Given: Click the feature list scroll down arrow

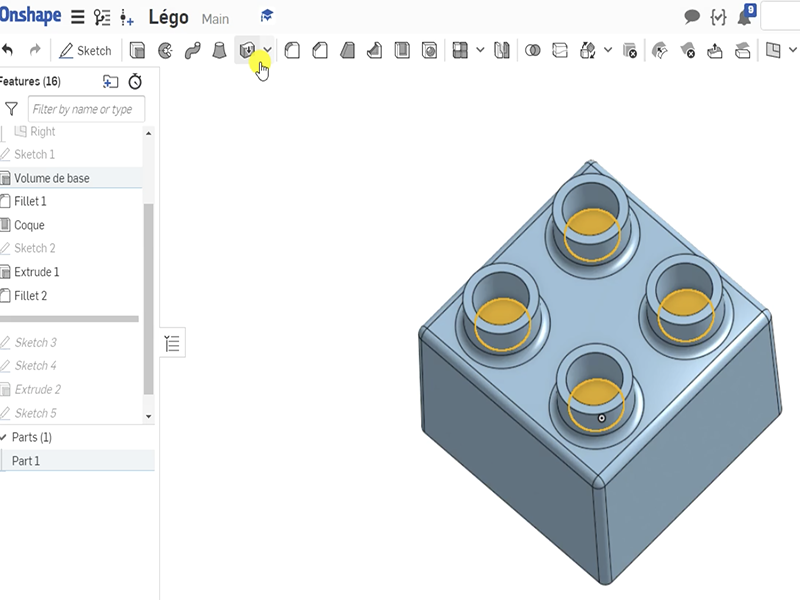Looking at the screenshot, I should [148, 416].
